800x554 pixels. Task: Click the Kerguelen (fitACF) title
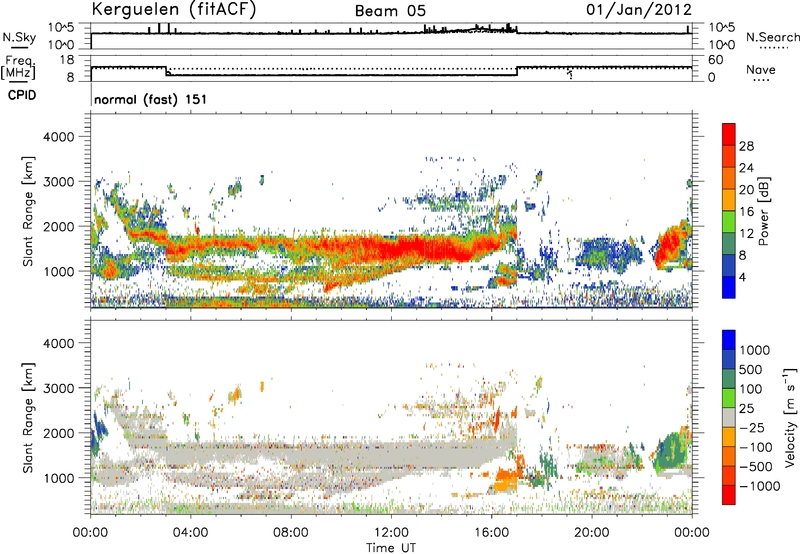click(173, 9)
